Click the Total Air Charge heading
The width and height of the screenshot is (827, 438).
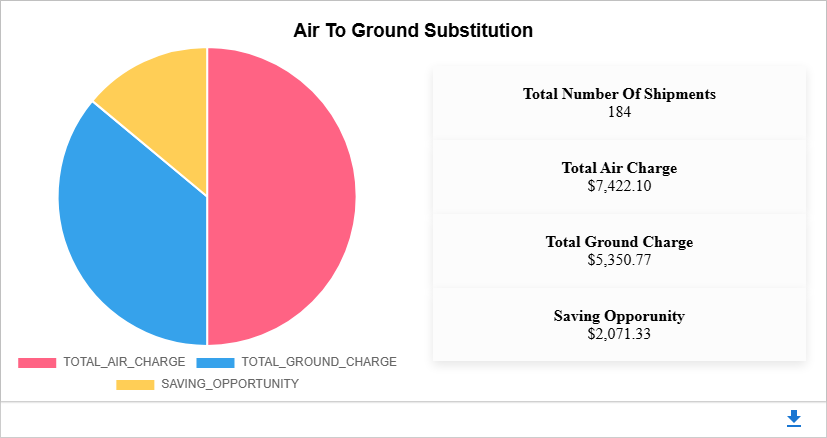click(619, 168)
